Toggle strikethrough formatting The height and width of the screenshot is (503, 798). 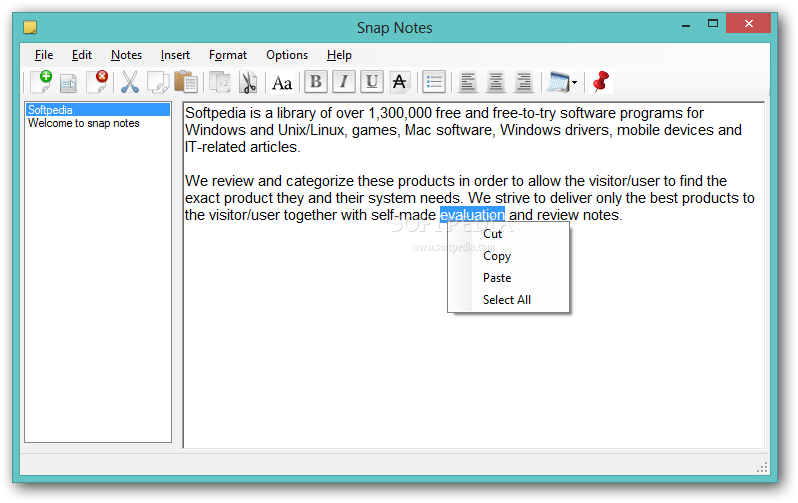(x=400, y=82)
